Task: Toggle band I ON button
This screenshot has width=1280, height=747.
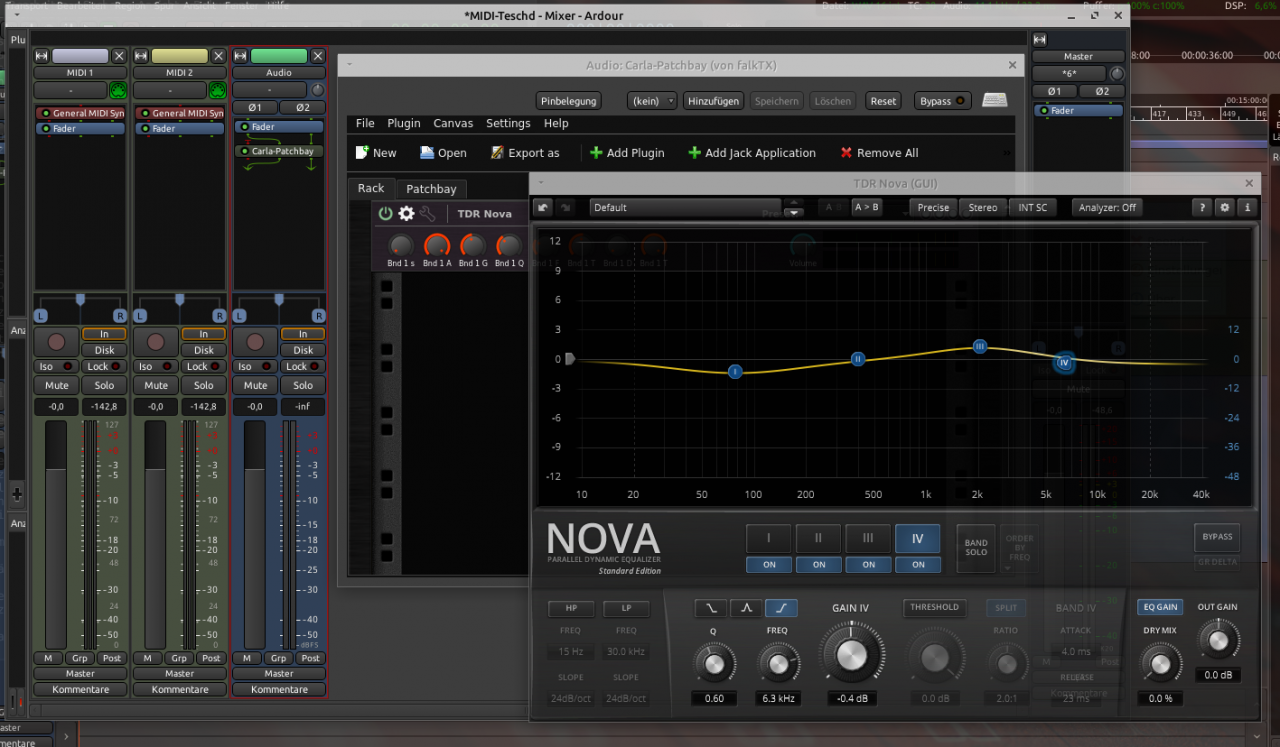Action: [x=769, y=564]
